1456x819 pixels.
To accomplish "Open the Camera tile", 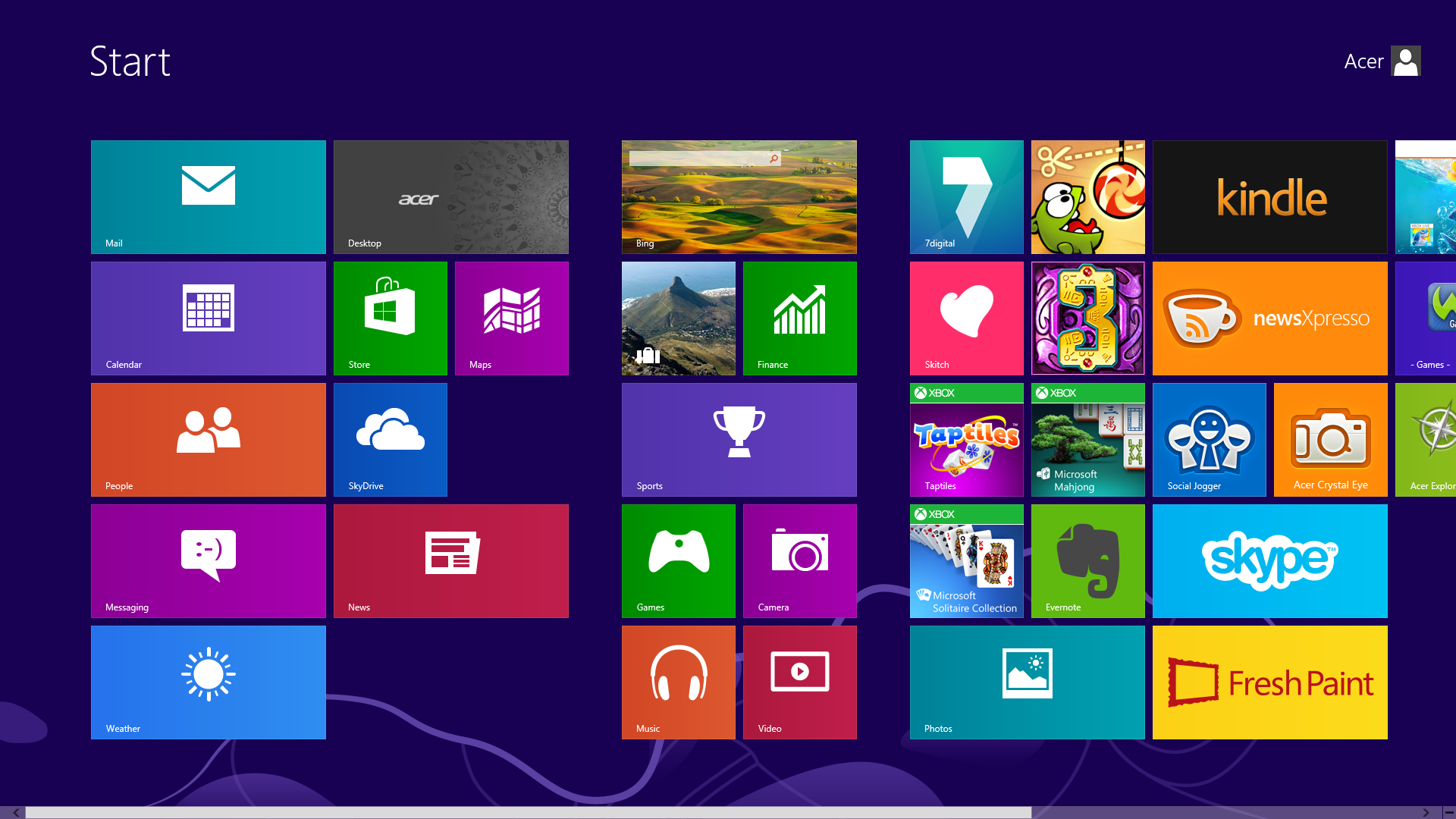I will pos(800,561).
